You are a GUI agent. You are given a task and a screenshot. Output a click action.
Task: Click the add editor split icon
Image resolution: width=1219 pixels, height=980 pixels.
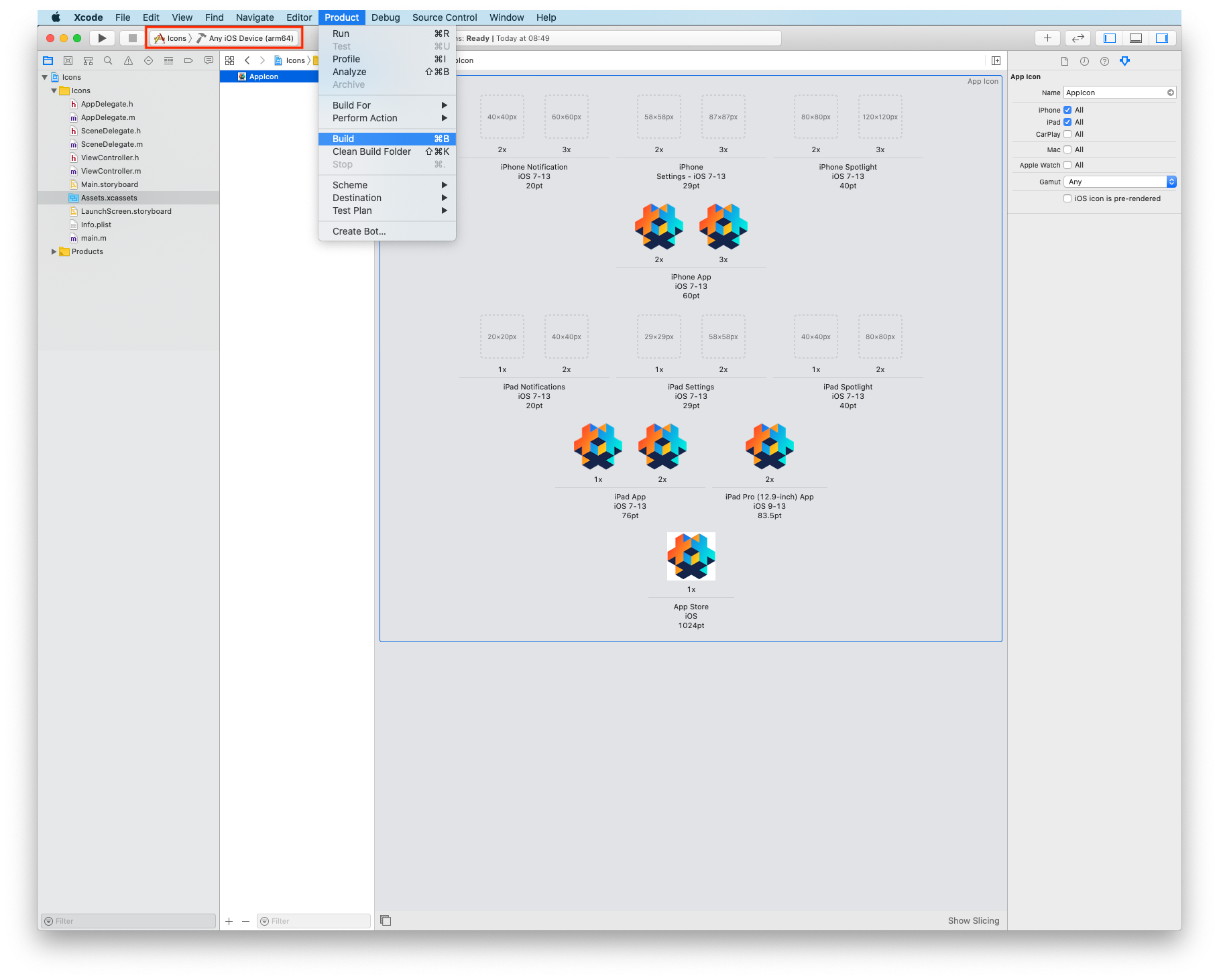[x=996, y=60]
